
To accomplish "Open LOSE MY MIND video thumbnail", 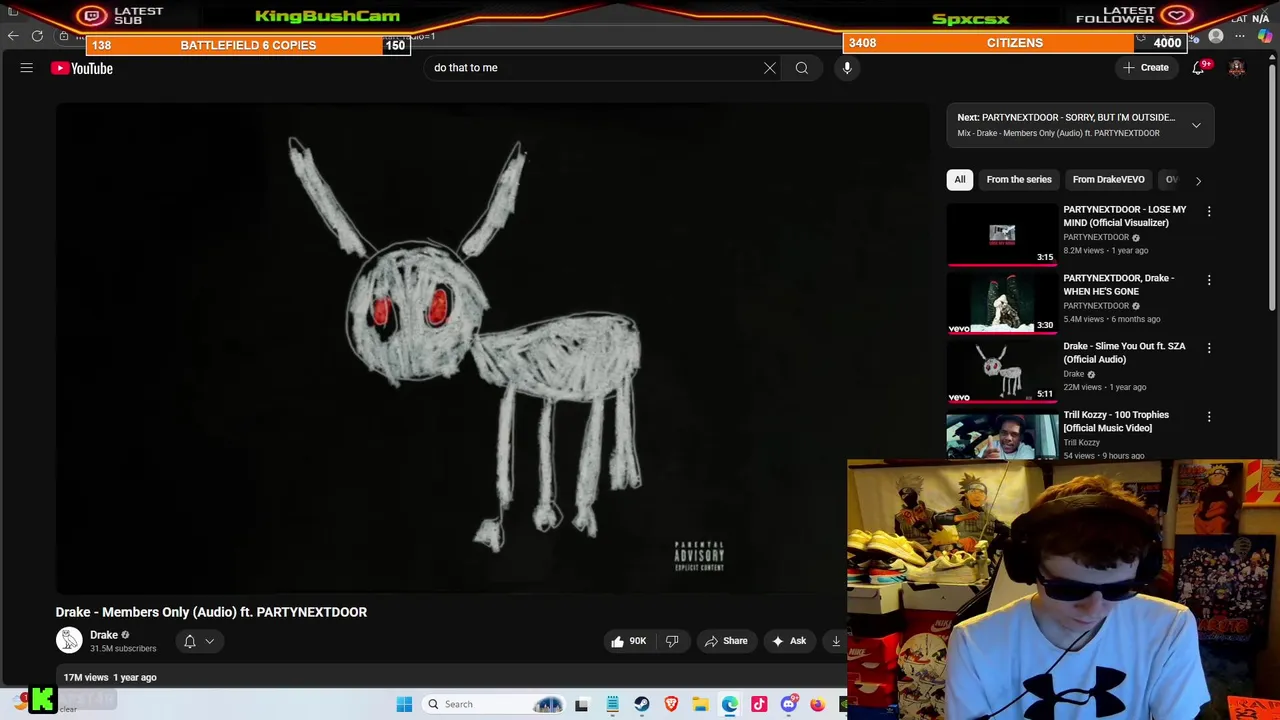I will coord(1002,235).
